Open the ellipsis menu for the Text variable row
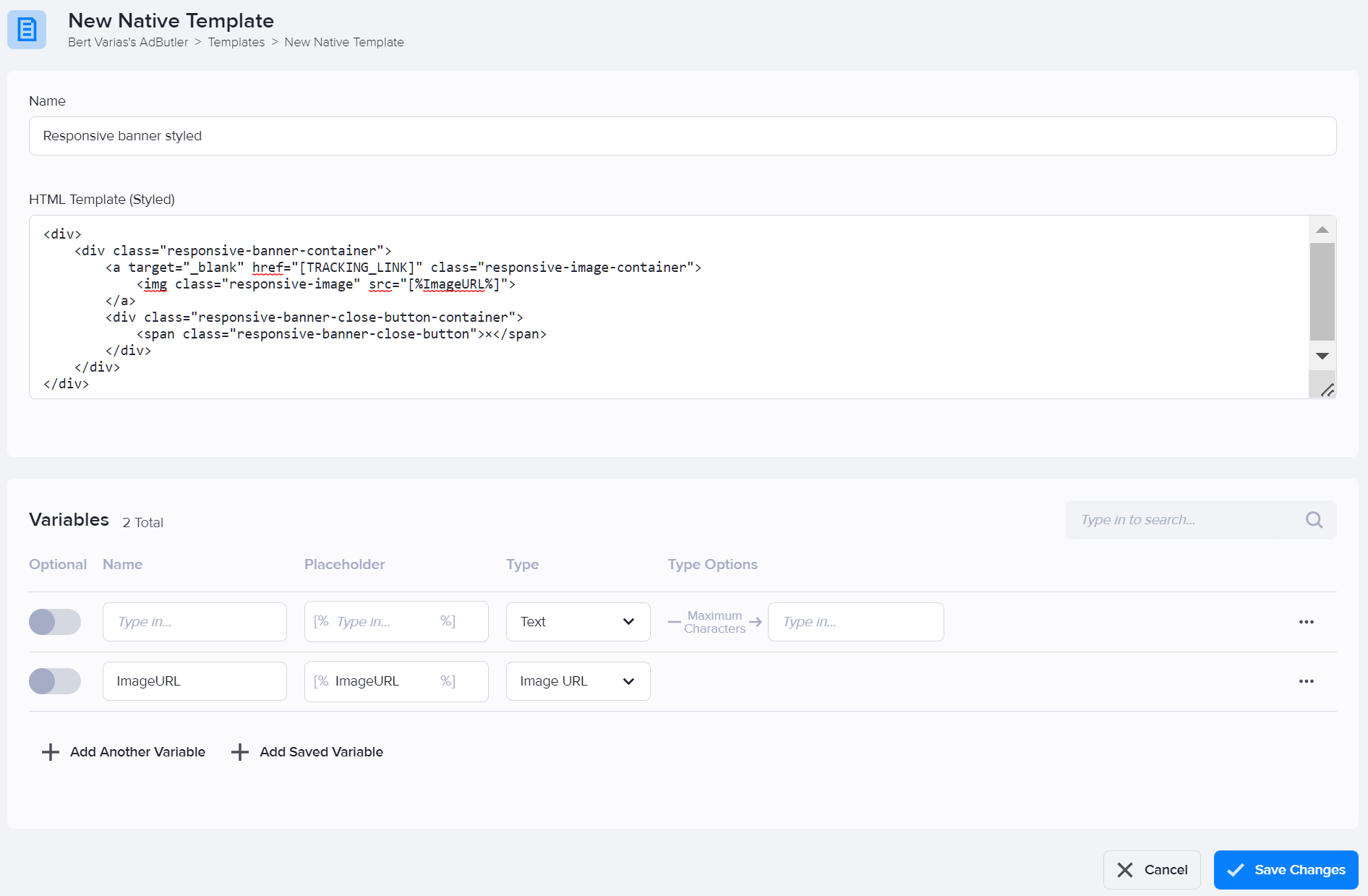 (x=1306, y=621)
